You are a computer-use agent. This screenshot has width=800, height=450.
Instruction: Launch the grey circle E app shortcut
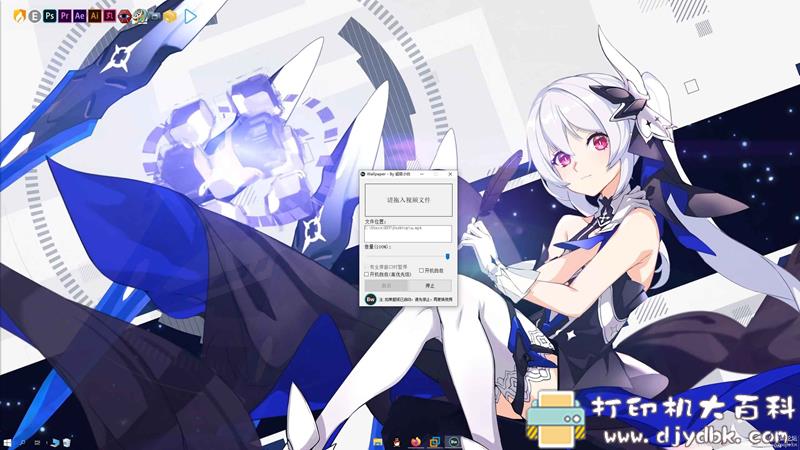pyautogui.click(x=34, y=16)
